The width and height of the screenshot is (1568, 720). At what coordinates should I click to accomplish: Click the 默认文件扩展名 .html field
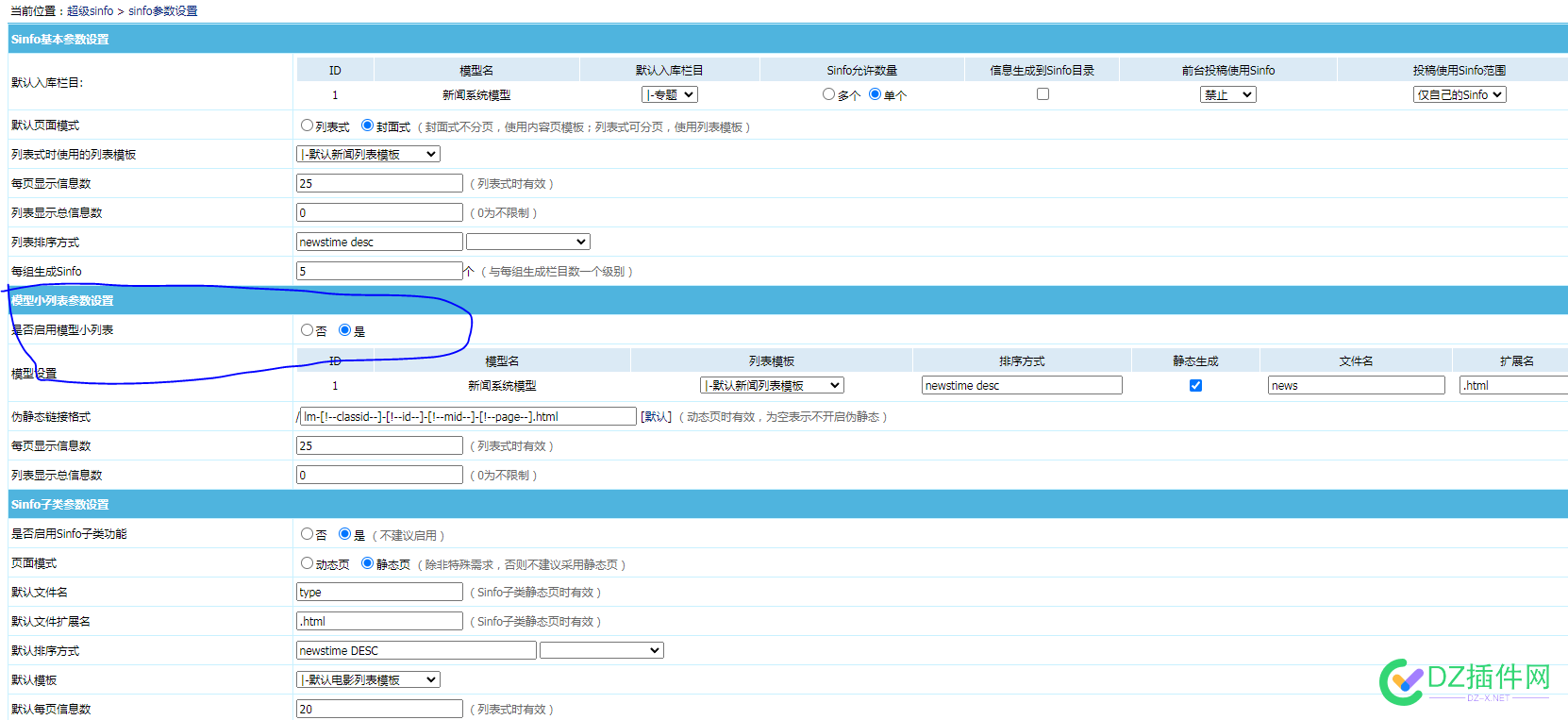379,621
